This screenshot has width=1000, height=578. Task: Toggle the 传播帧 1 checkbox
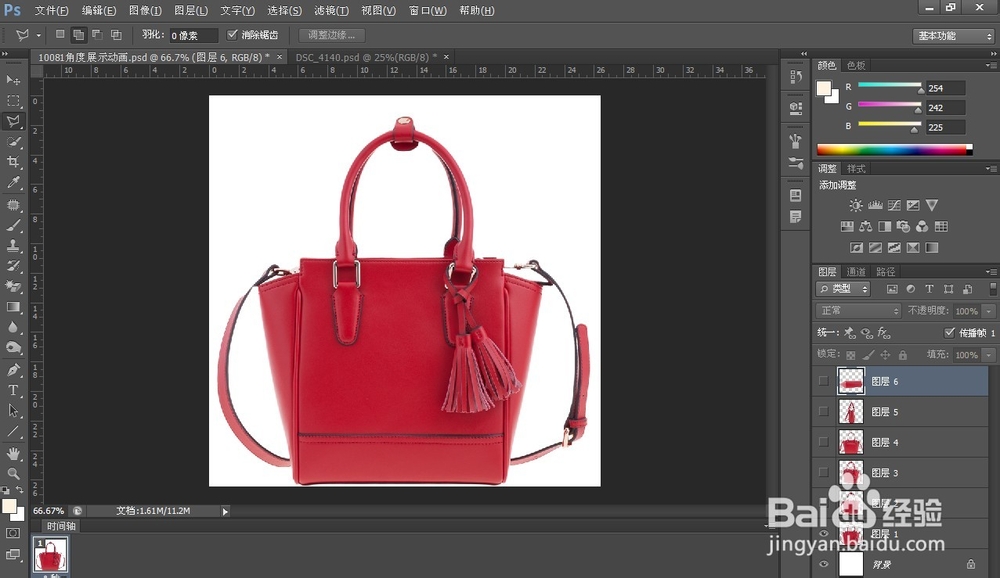[x=949, y=332]
